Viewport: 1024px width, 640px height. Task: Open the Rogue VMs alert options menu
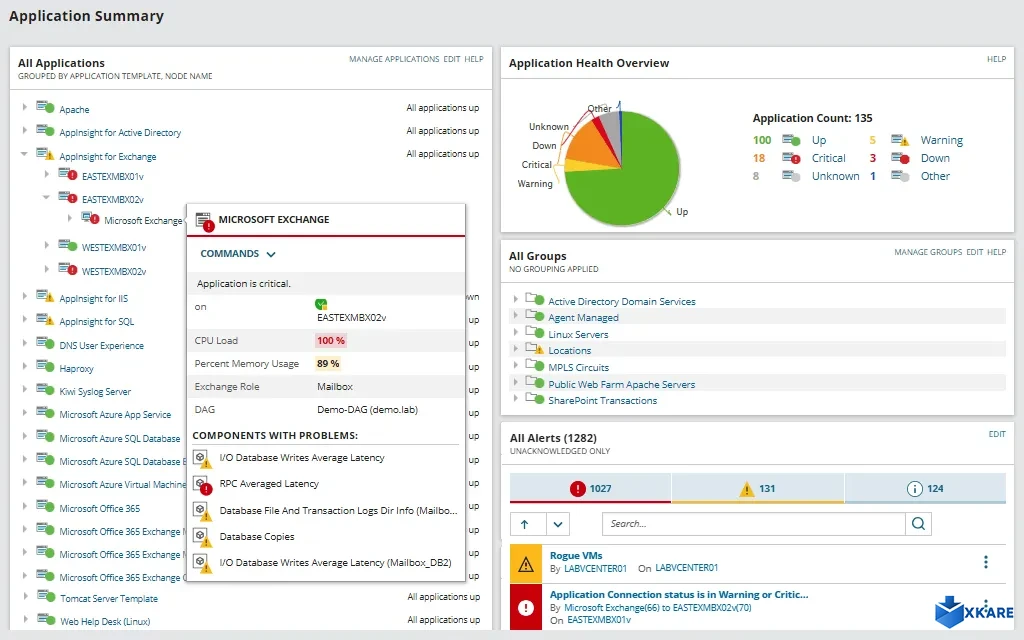(985, 562)
